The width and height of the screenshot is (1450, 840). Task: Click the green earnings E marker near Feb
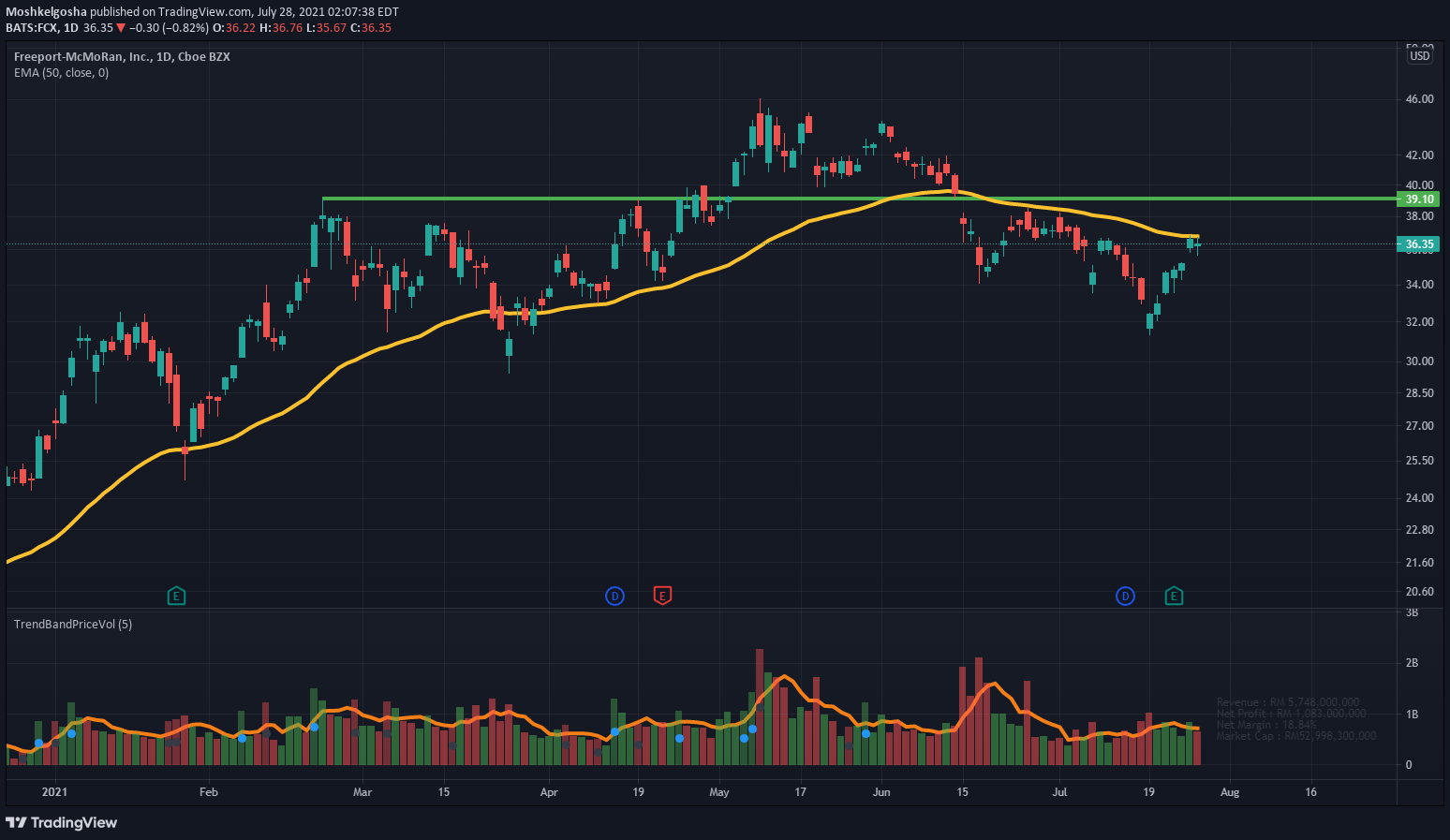[x=176, y=596]
